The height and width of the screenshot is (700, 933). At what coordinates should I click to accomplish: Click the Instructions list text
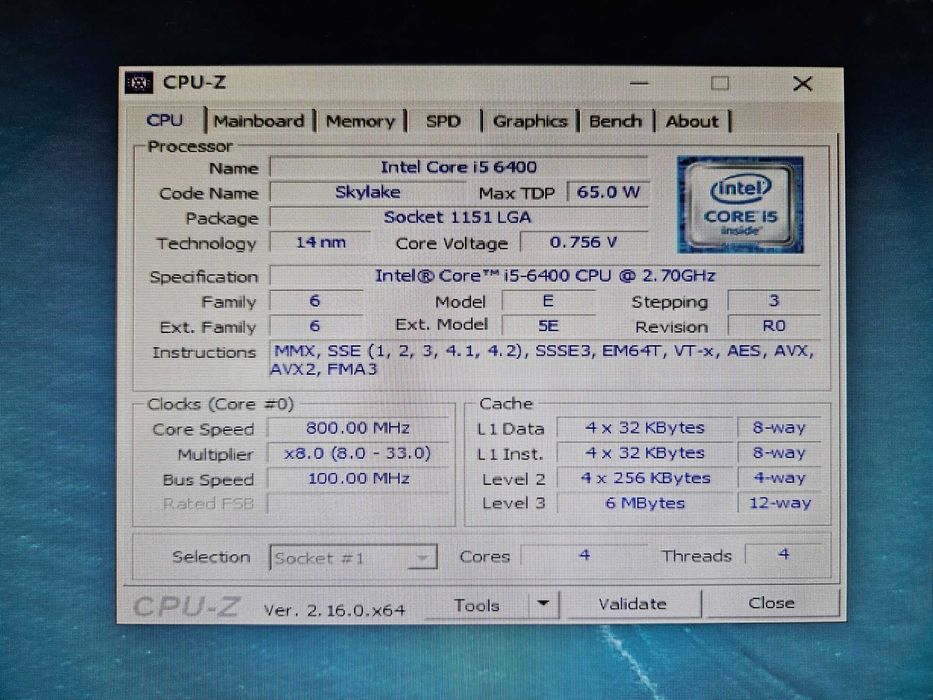pyautogui.click(x=543, y=360)
